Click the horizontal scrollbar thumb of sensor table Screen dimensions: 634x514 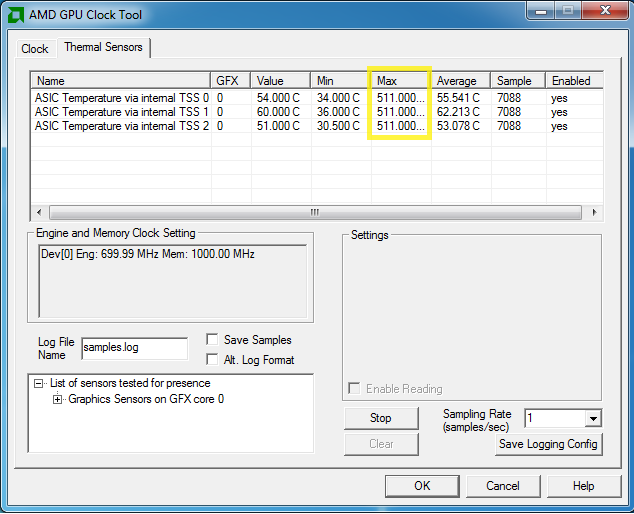pos(315,212)
